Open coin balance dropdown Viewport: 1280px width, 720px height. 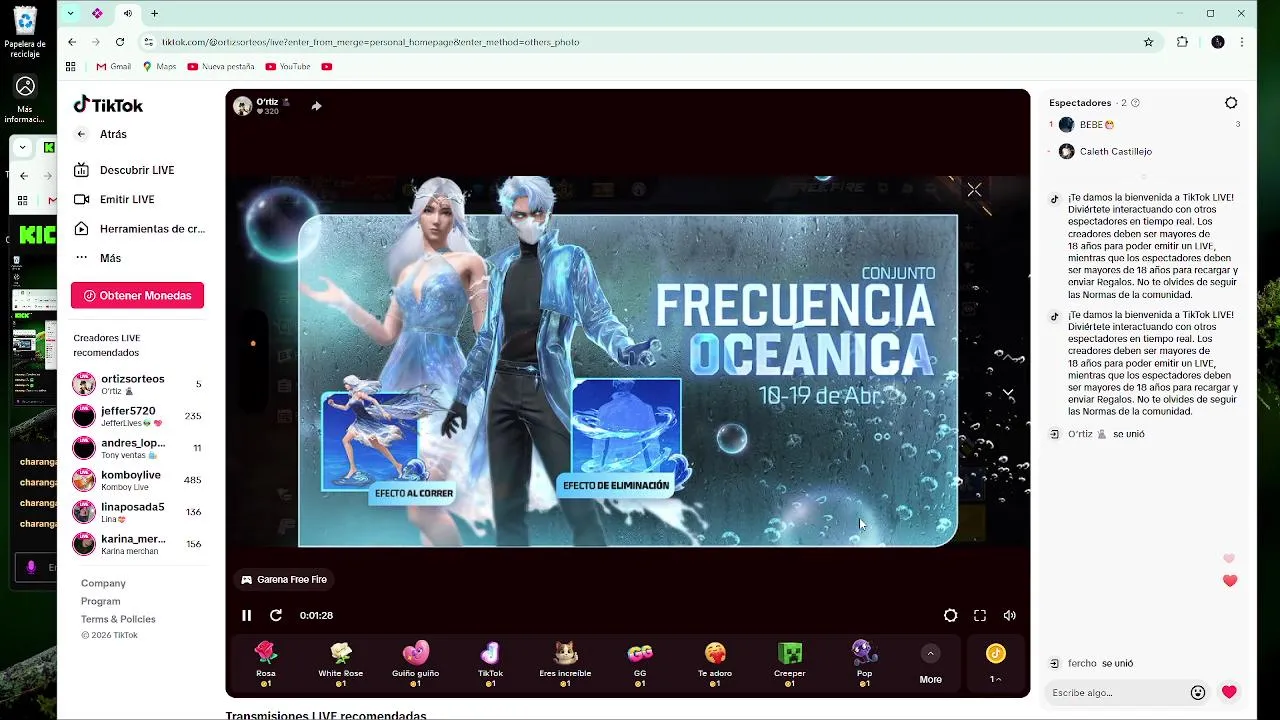pyautogui.click(x=996, y=664)
